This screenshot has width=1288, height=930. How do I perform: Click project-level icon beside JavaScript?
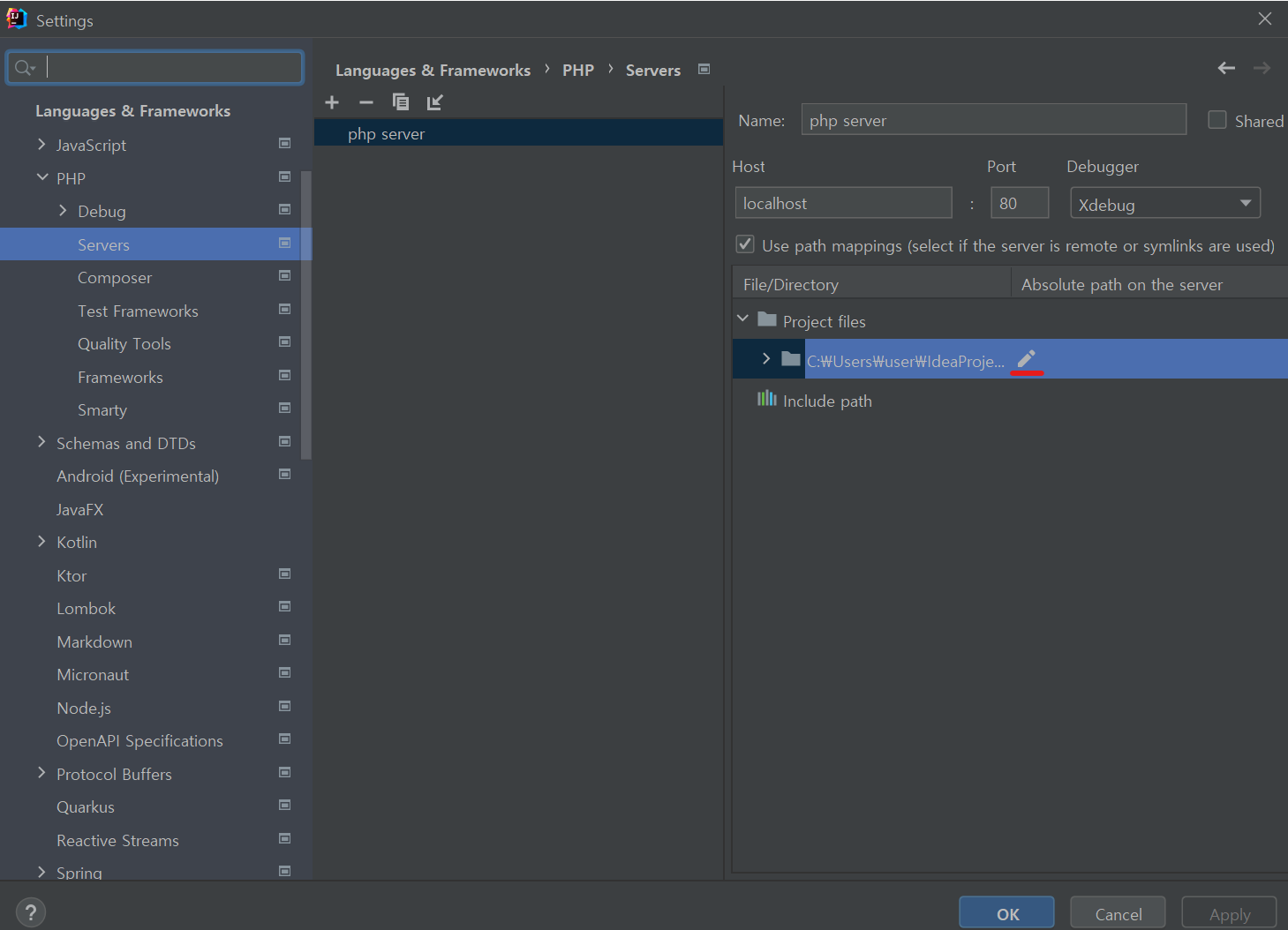coord(284,143)
